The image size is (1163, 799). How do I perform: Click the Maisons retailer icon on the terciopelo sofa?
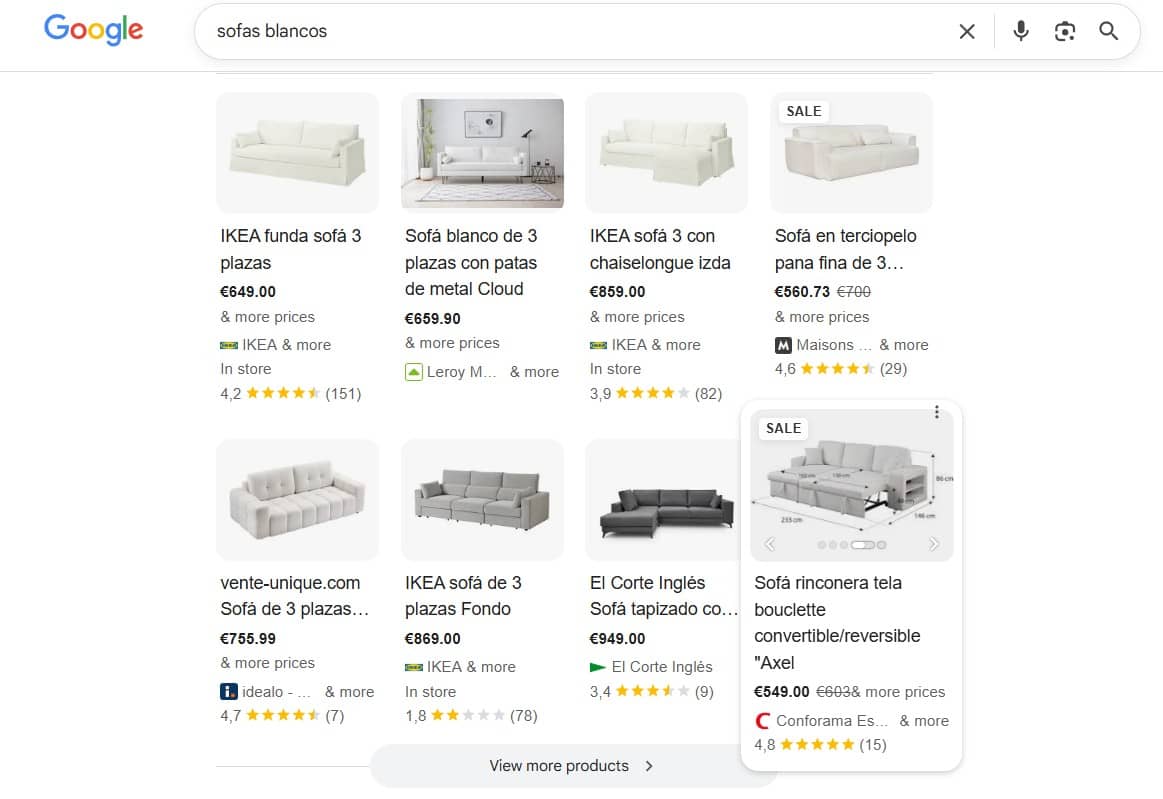click(x=782, y=344)
